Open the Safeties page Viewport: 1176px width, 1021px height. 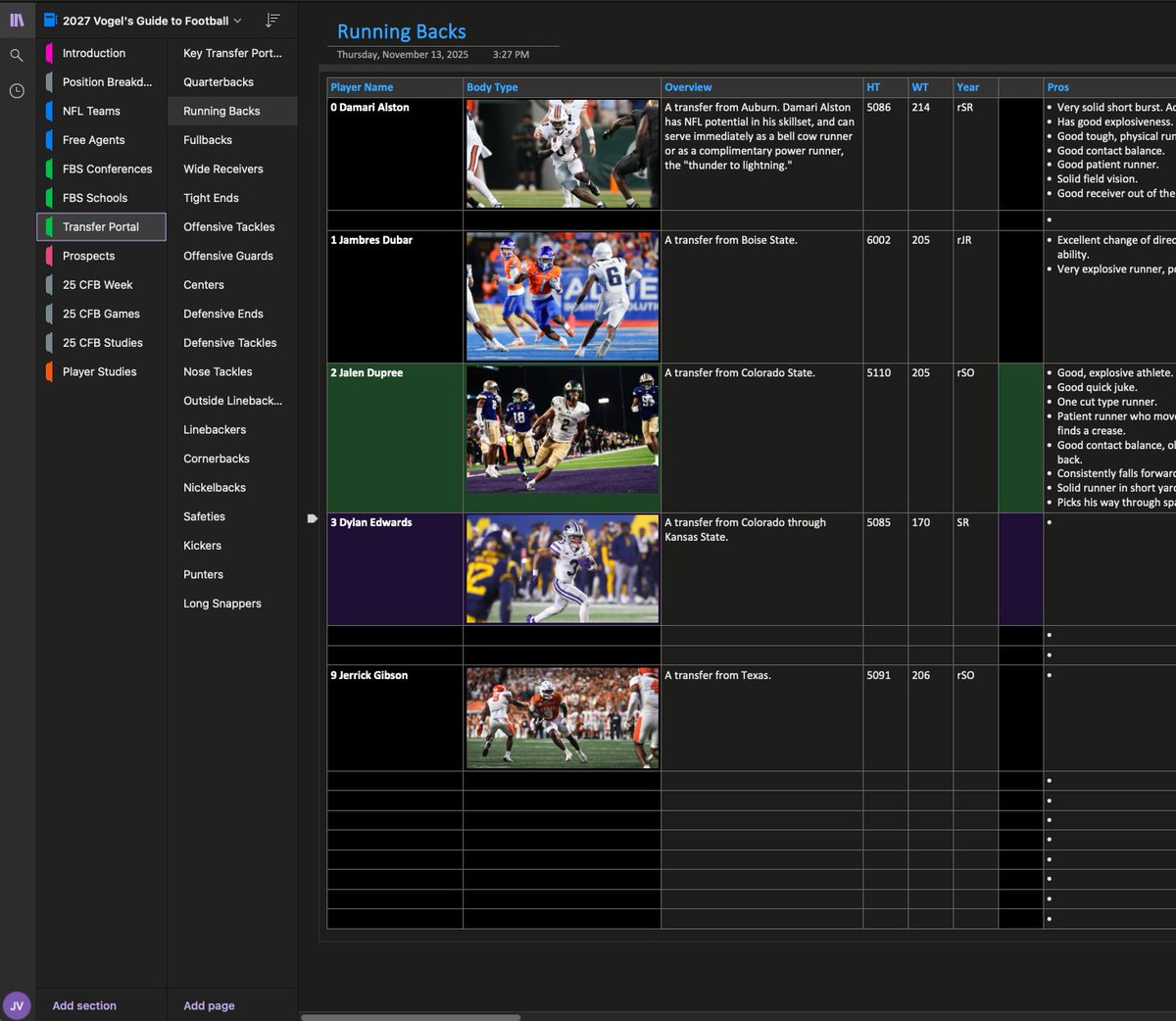pyautogui.click(x=232, y=516)
